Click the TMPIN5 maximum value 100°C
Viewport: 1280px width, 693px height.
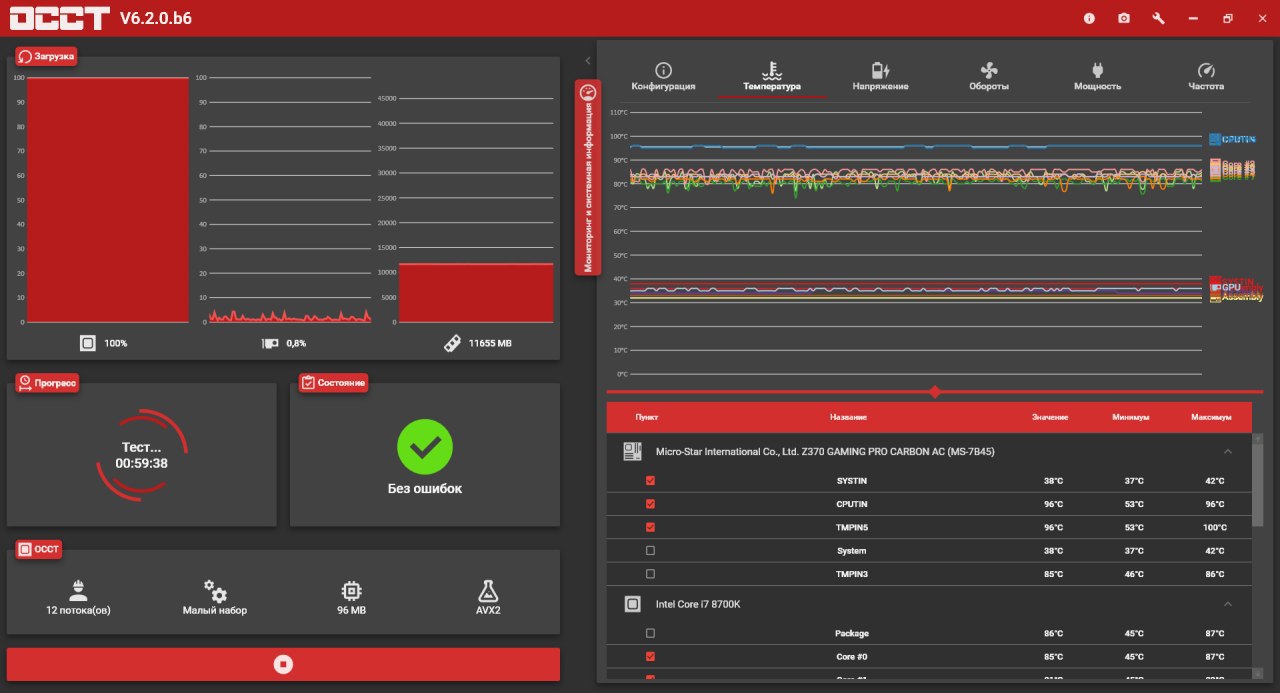1214,527
